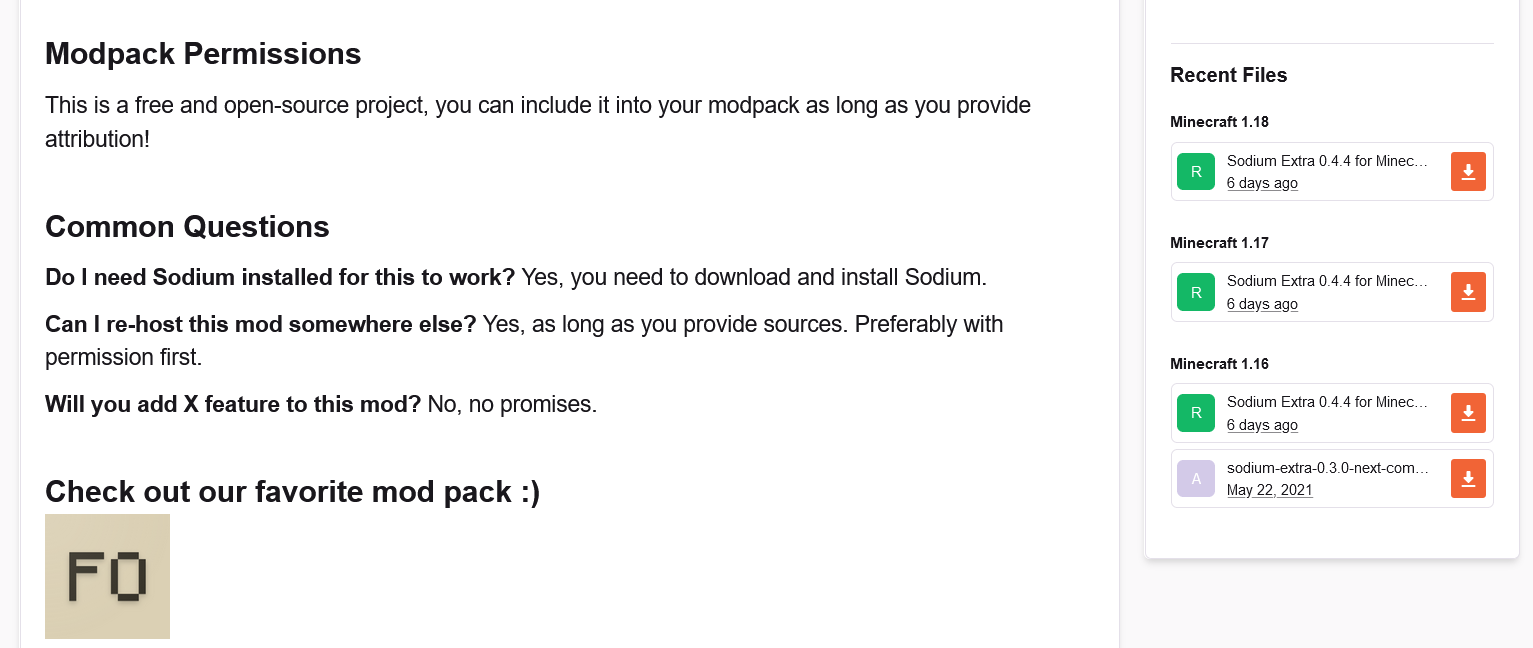Click the Minecraft 1.18 version label

click(x=1219, y=122)
